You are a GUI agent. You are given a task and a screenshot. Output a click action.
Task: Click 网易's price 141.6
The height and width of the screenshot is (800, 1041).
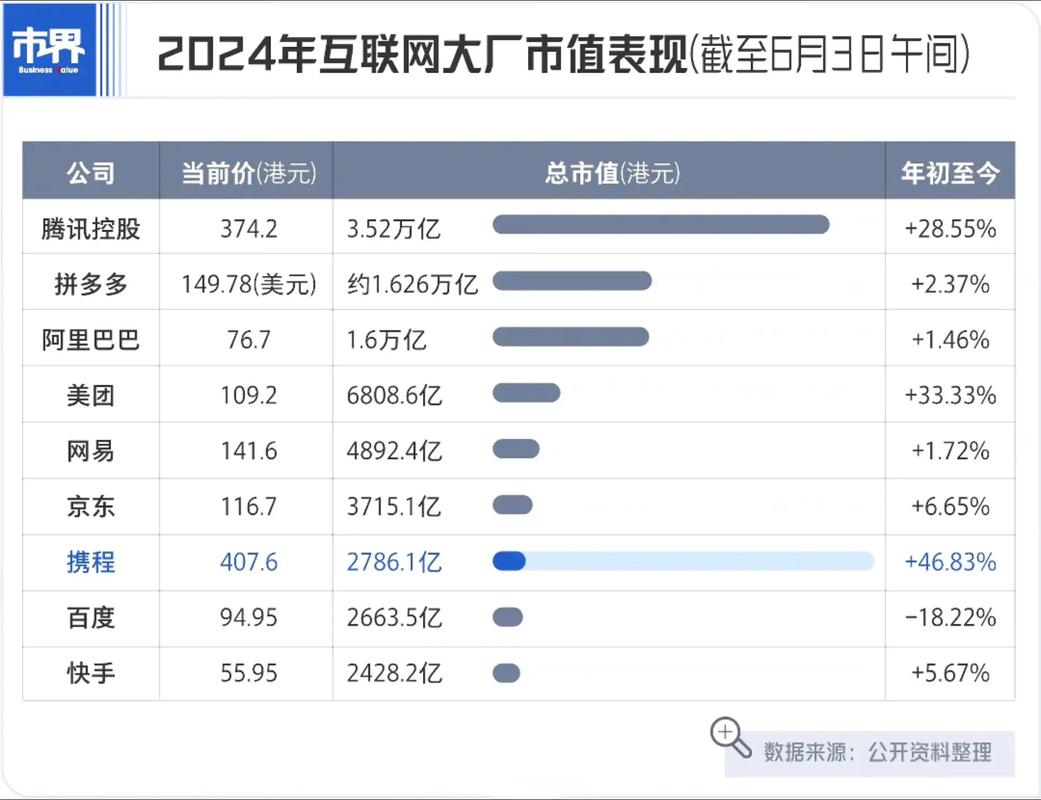[x=248, y=451]
